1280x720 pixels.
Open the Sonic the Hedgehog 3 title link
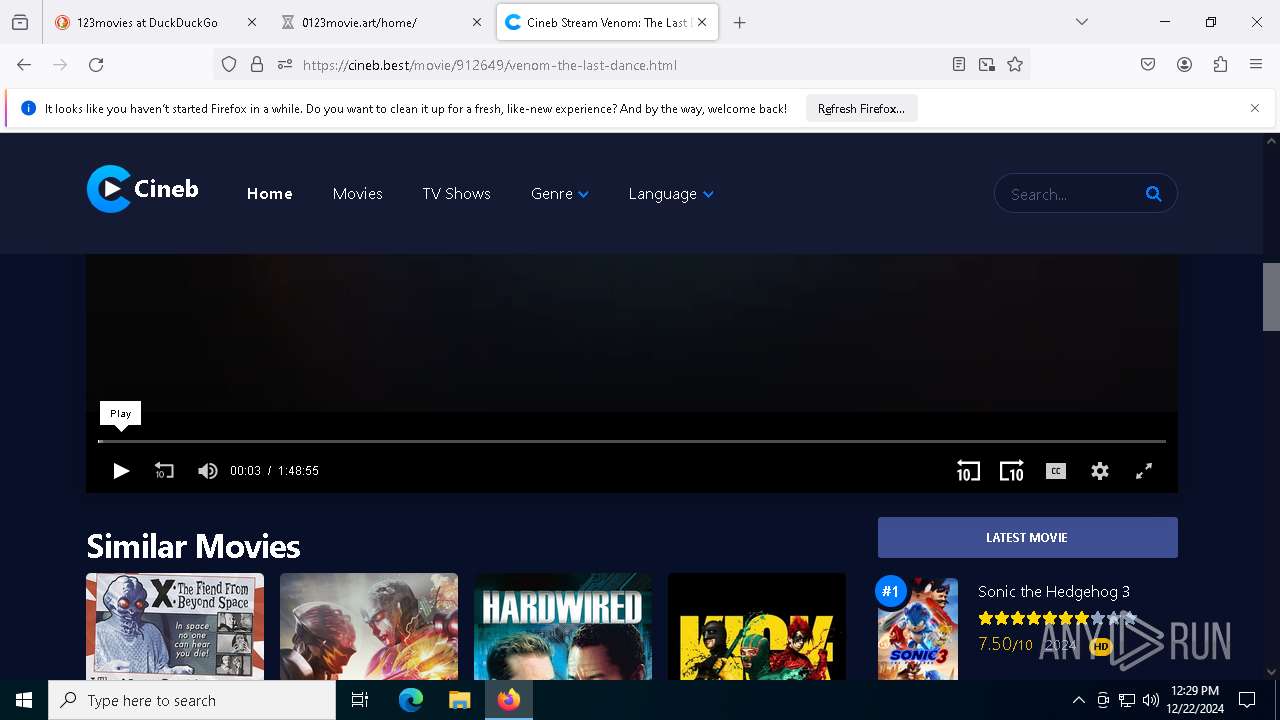1054,591
